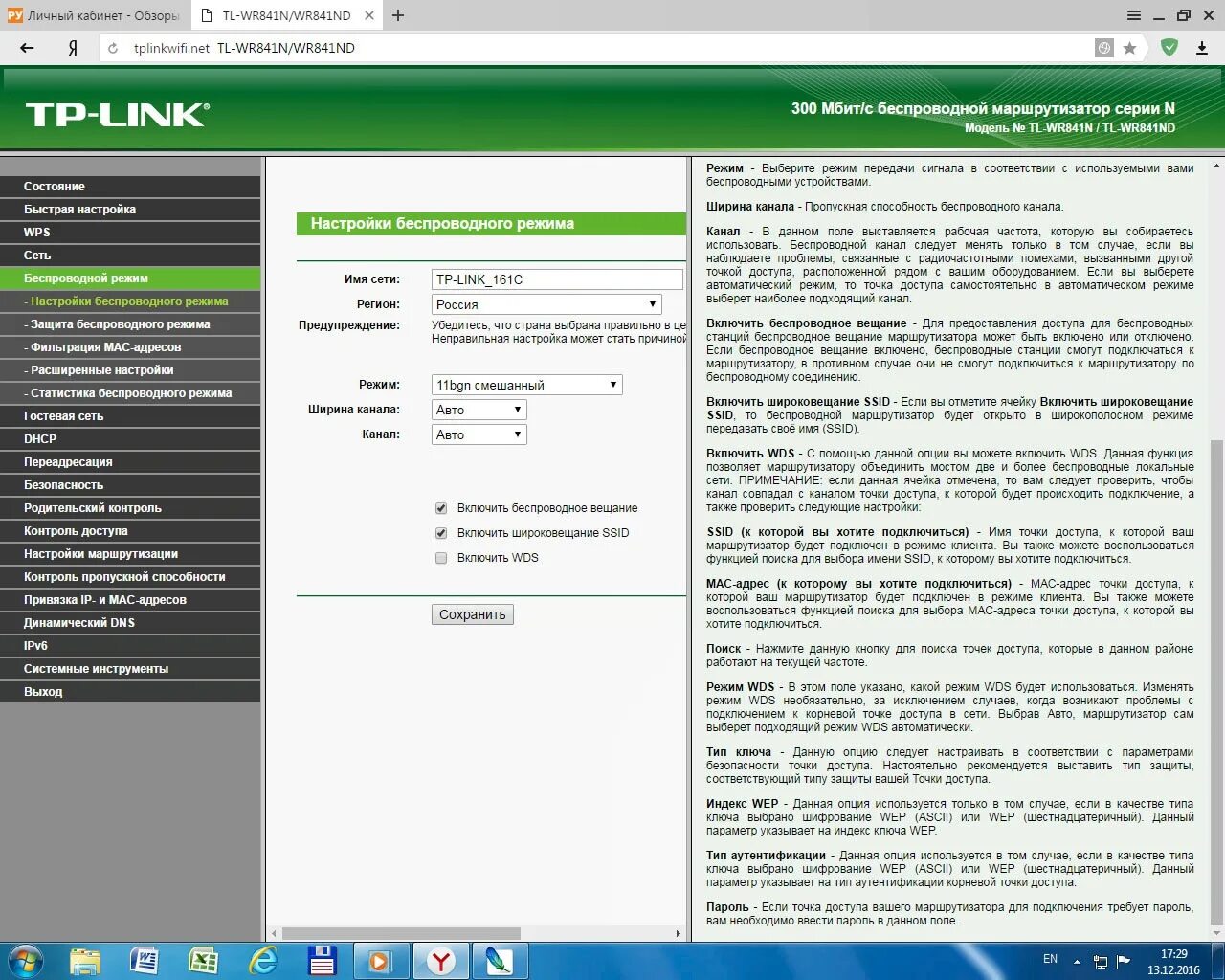Open the network icon in the system tray
The image size is (1225, 980).
[1101, 962]
